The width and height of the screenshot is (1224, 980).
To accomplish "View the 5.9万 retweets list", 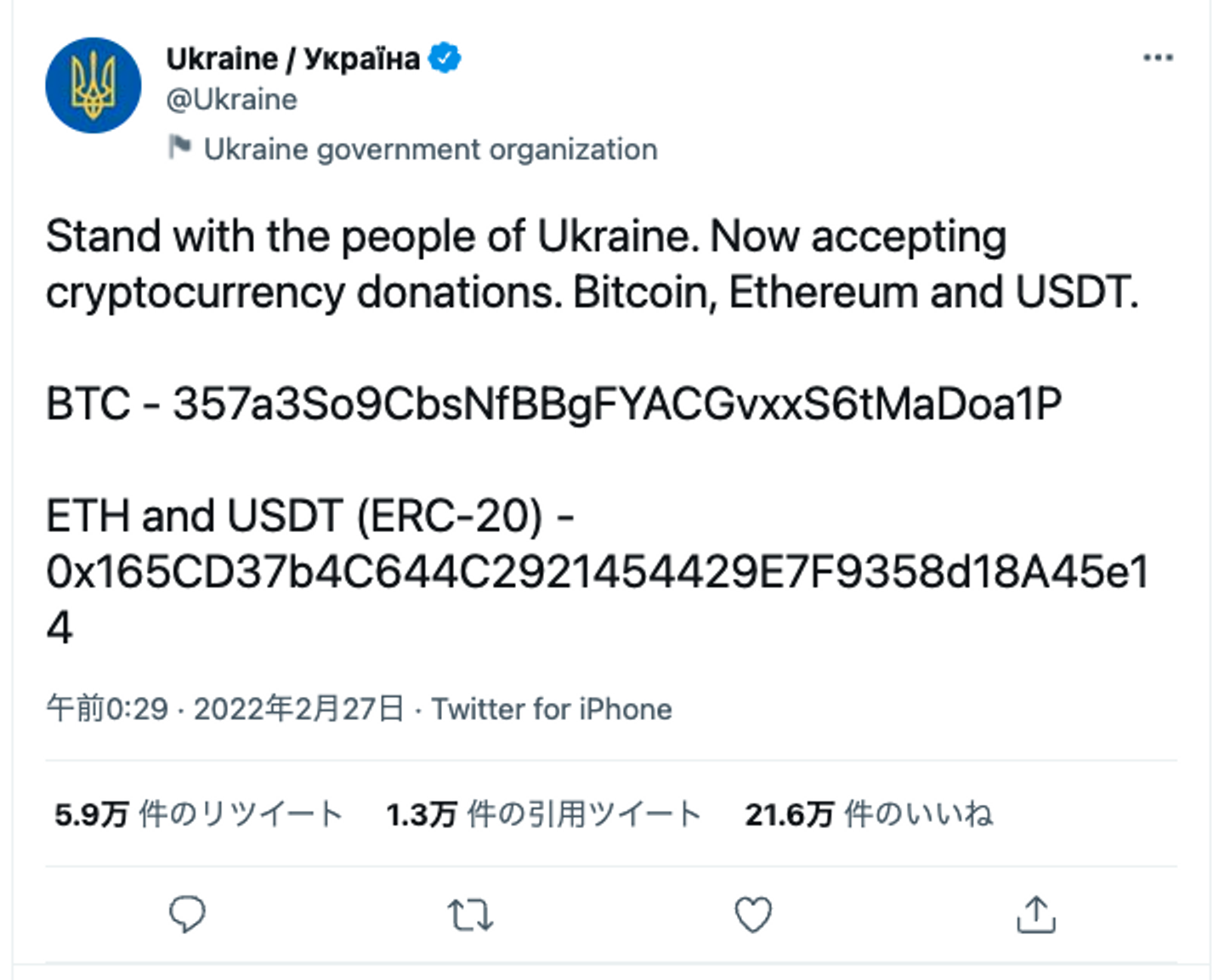I will pos(198,814).
